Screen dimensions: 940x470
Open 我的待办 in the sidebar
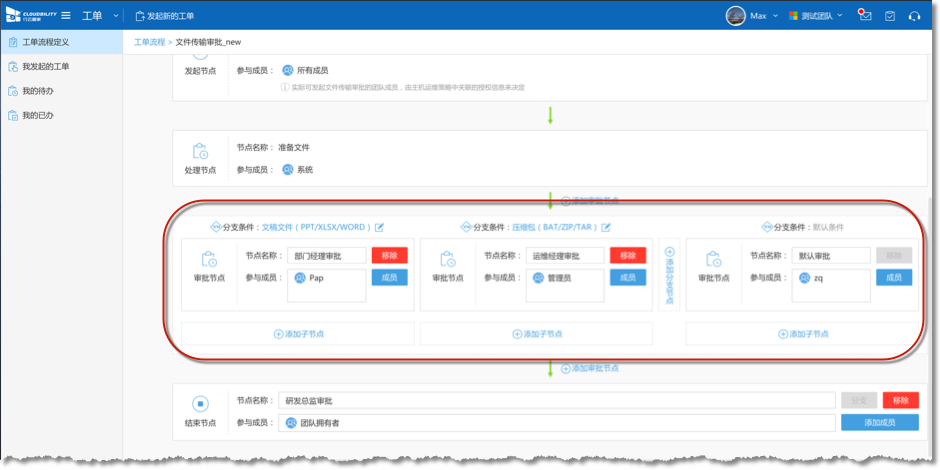point(38,91)
